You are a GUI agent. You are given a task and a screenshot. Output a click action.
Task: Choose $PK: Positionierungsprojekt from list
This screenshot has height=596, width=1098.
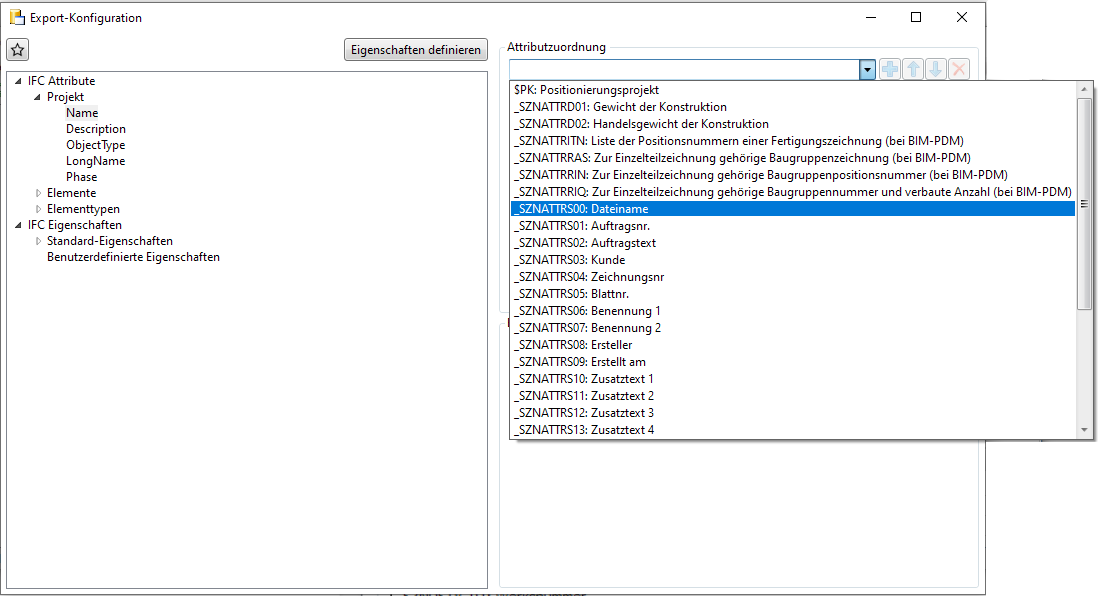pos(793,90)
